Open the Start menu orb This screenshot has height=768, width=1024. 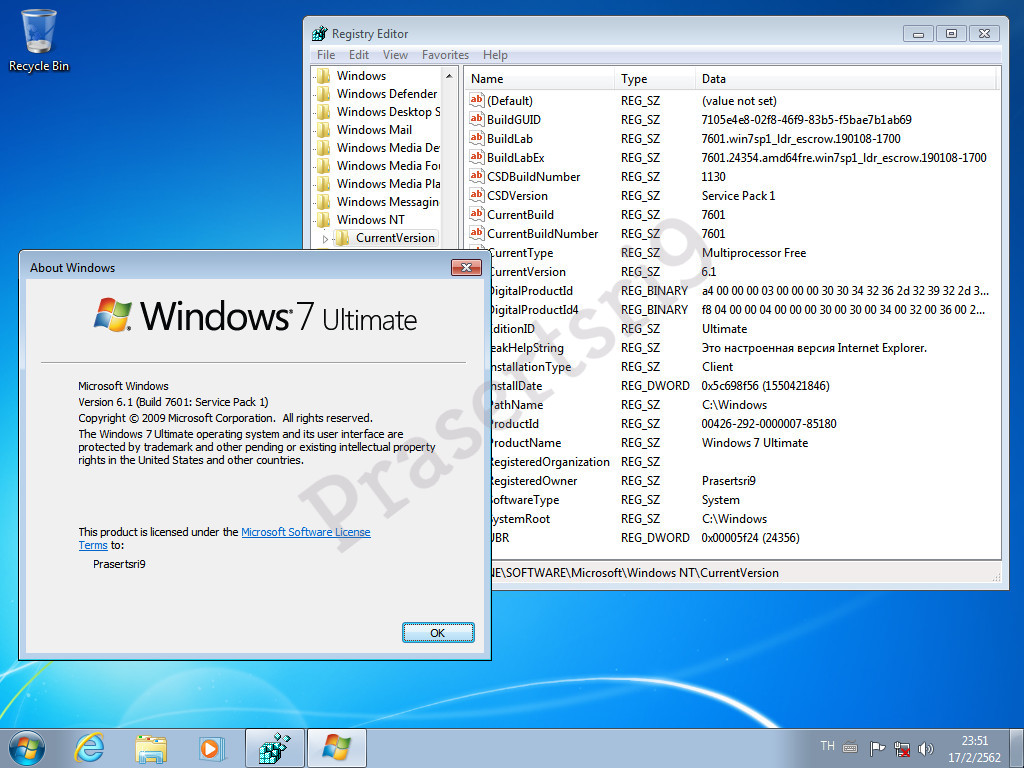pyautogui.click(x=27, y=748)
